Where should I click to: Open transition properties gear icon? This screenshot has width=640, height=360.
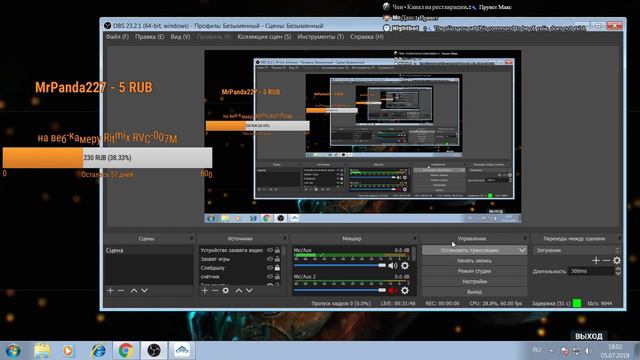tap(617, 260)
